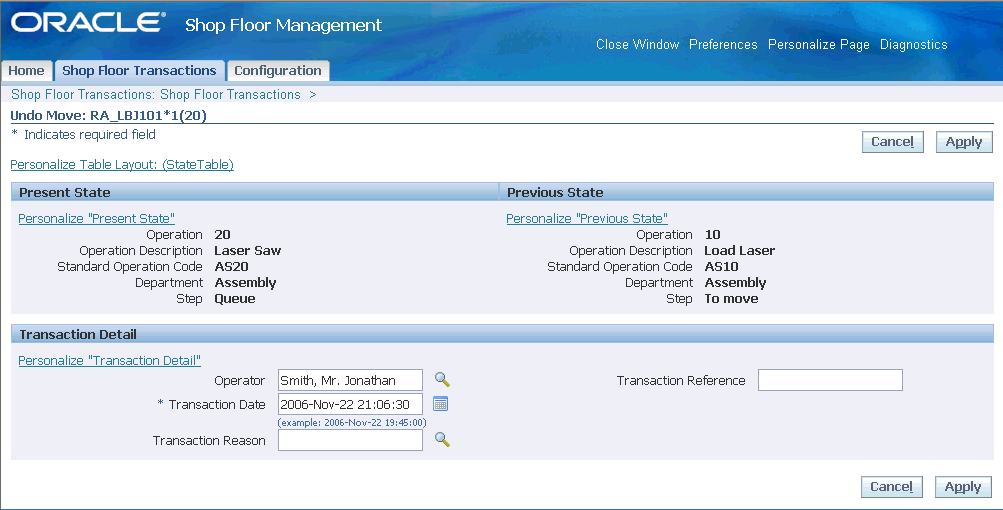Click the bottom Apply button
1003x510 pixels.
coord(963,487)
